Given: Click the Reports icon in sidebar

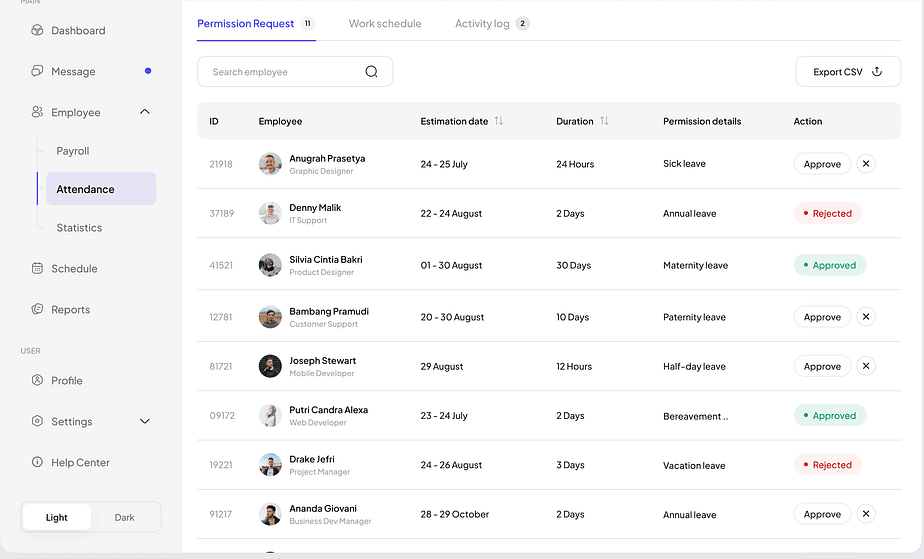Looking at the screenshot, I should point(37,310).
